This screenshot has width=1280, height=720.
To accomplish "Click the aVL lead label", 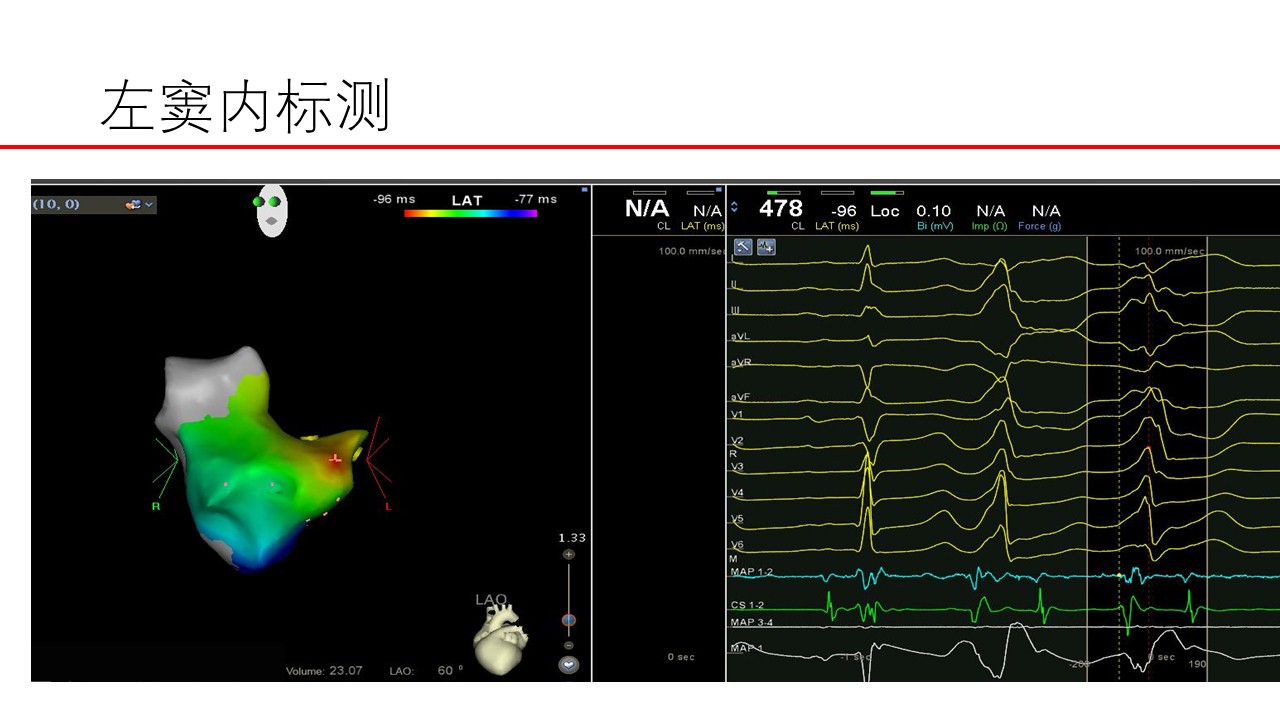I will pos(740,337).
